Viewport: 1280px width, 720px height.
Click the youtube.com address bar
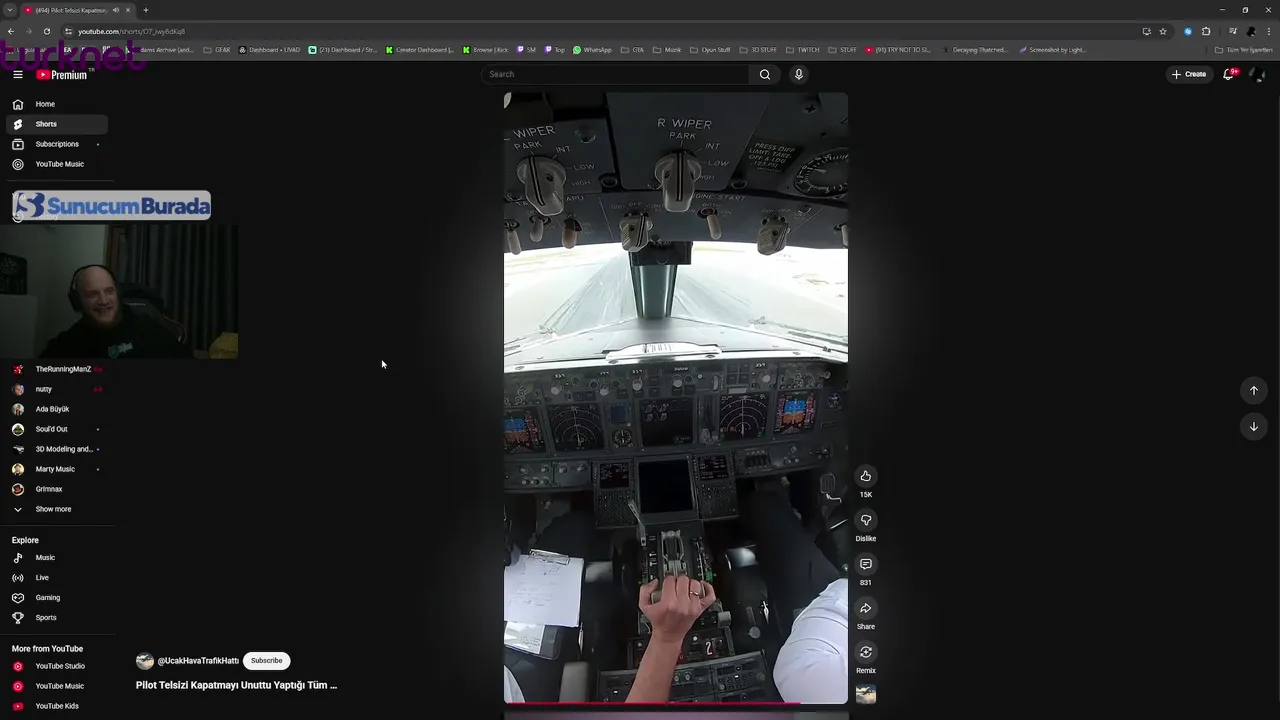(600, 31)
